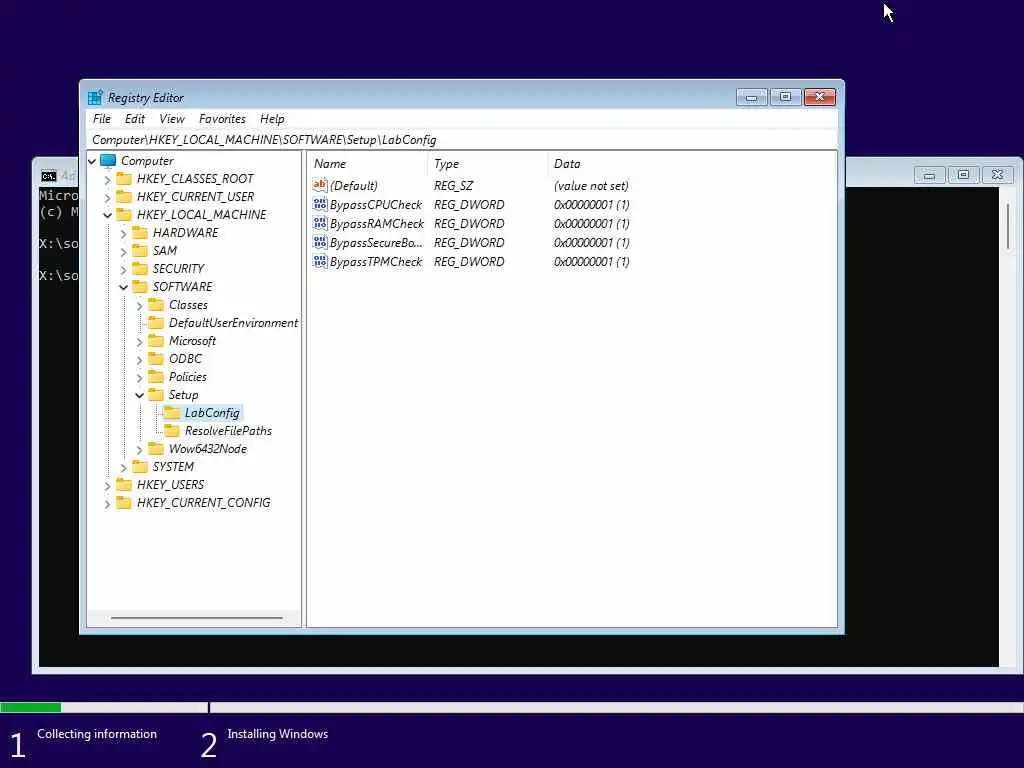Click the command prompt vertical scrollbar
Viewport: 1024px width, 768px height.
click(1008, 226)
